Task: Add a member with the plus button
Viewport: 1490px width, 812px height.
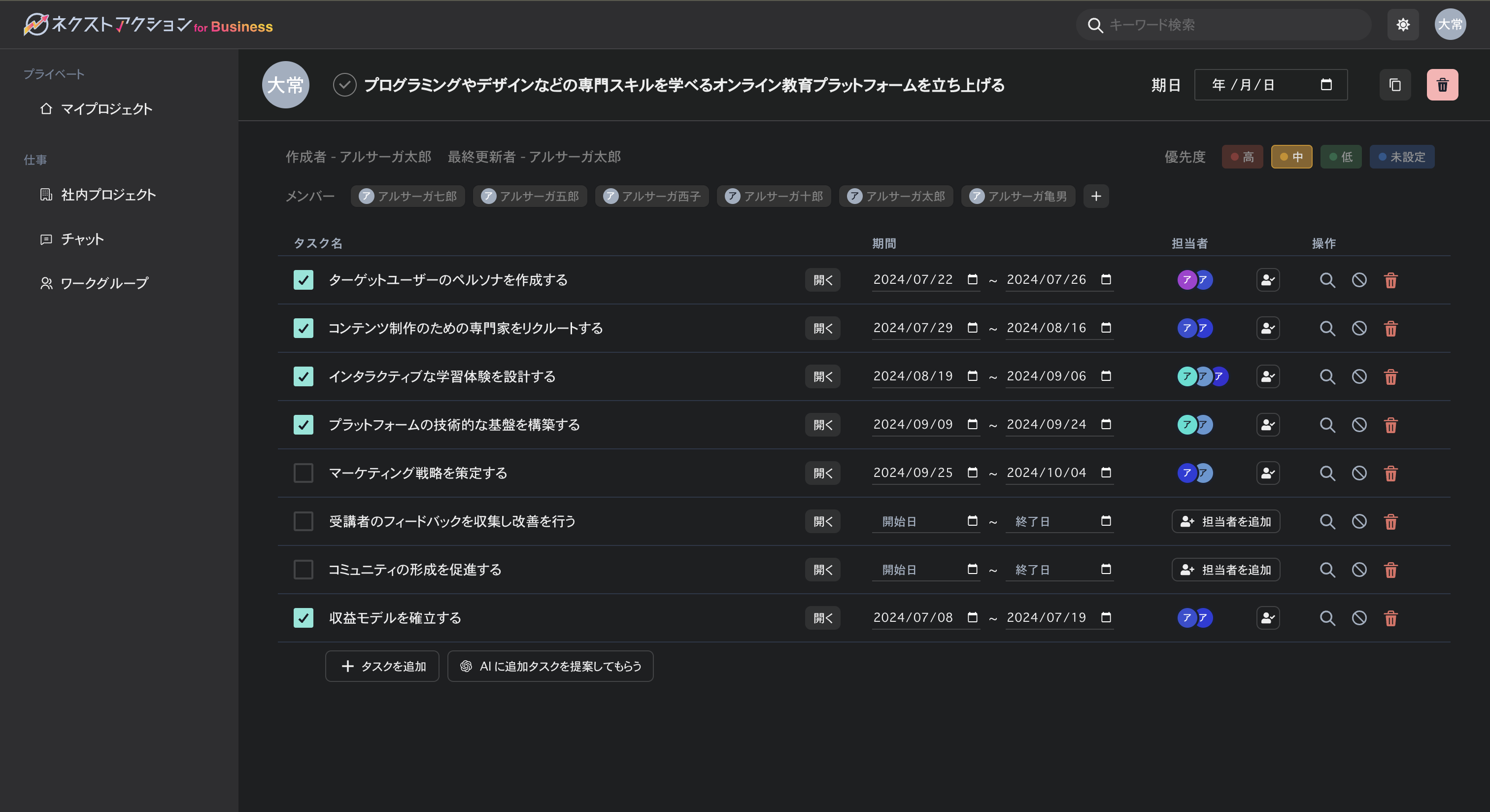Action: [1095, 196]
